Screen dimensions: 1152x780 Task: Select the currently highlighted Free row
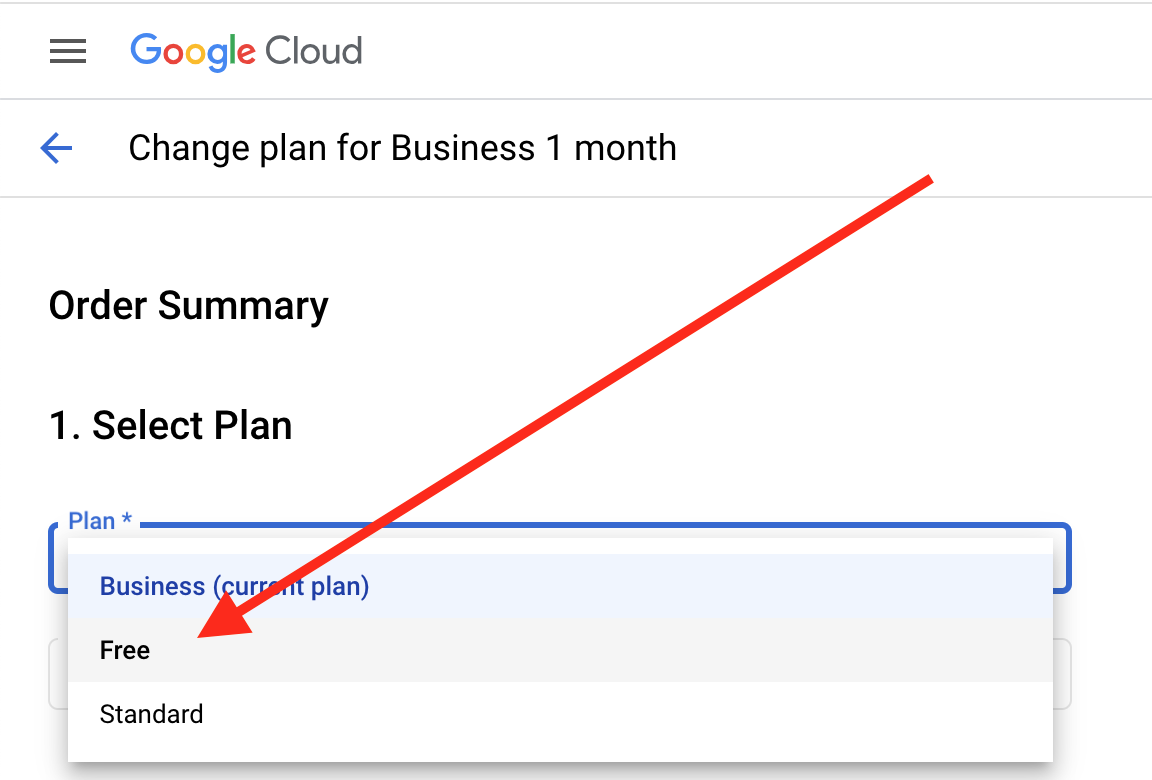point(124,650)
